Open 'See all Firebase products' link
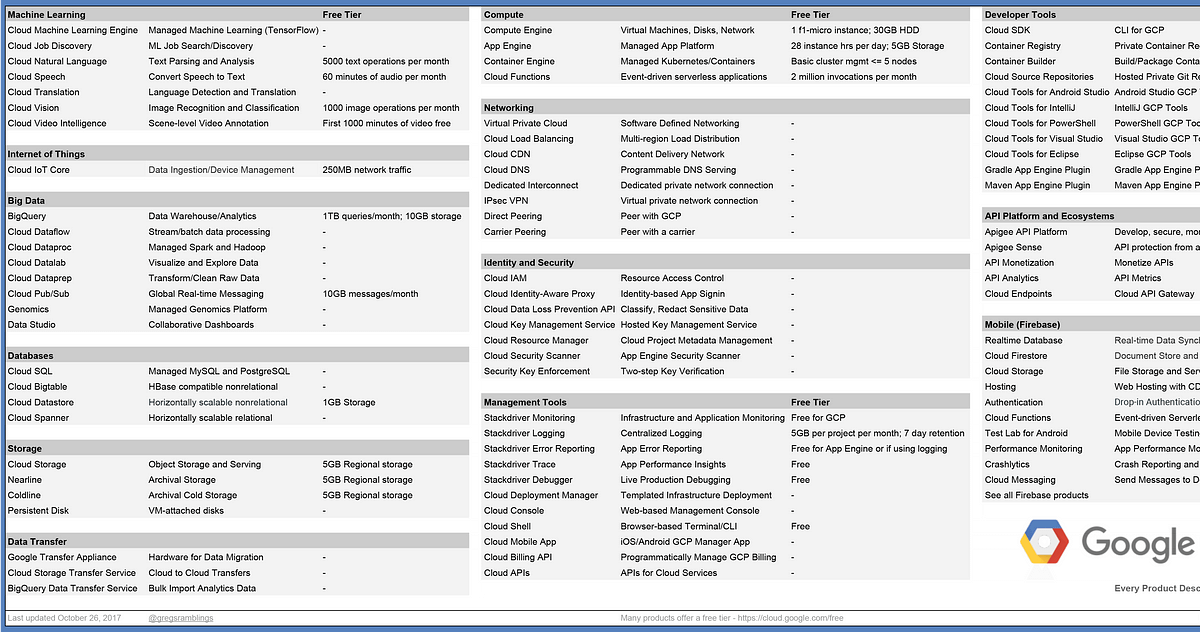Viewport: 1200px width, 632px height. point(1036,495)
